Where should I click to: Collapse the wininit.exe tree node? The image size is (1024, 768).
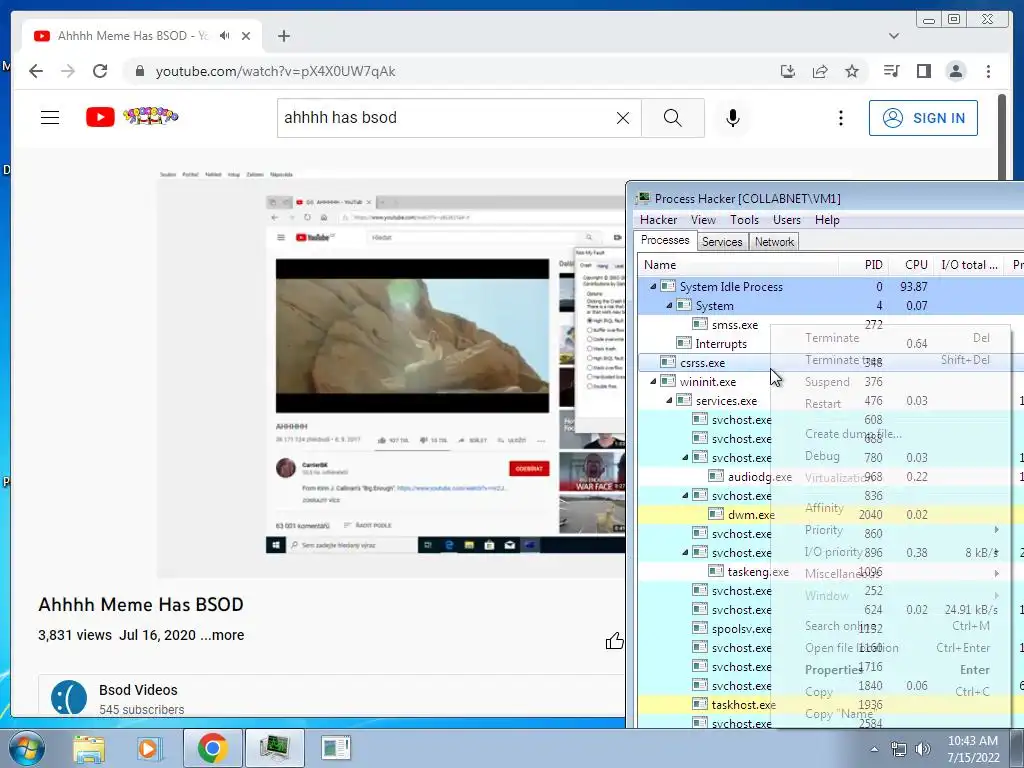coord(653,381)
